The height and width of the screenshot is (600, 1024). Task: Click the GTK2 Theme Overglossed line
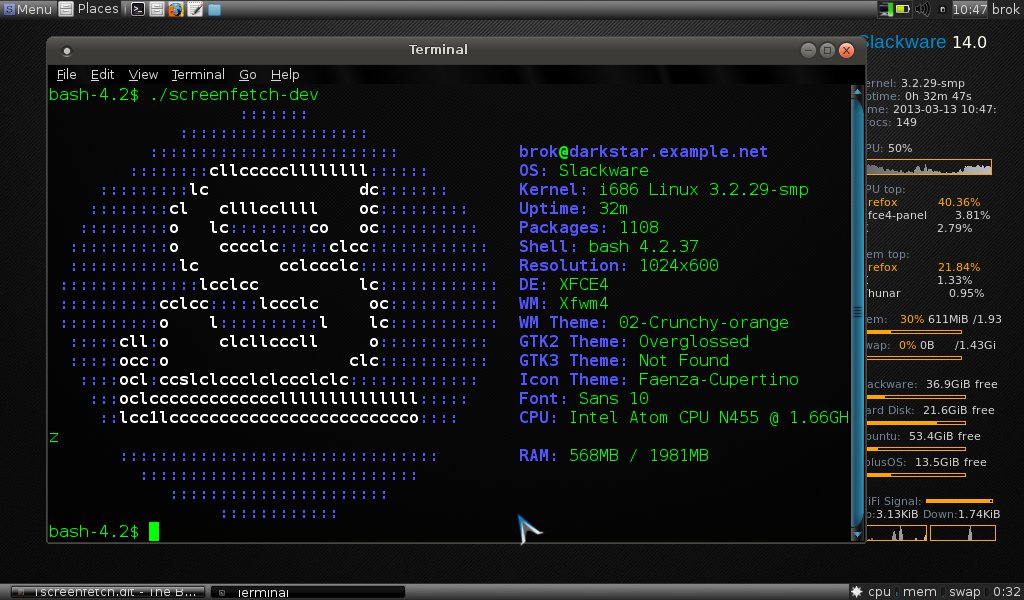pos(633,341)
